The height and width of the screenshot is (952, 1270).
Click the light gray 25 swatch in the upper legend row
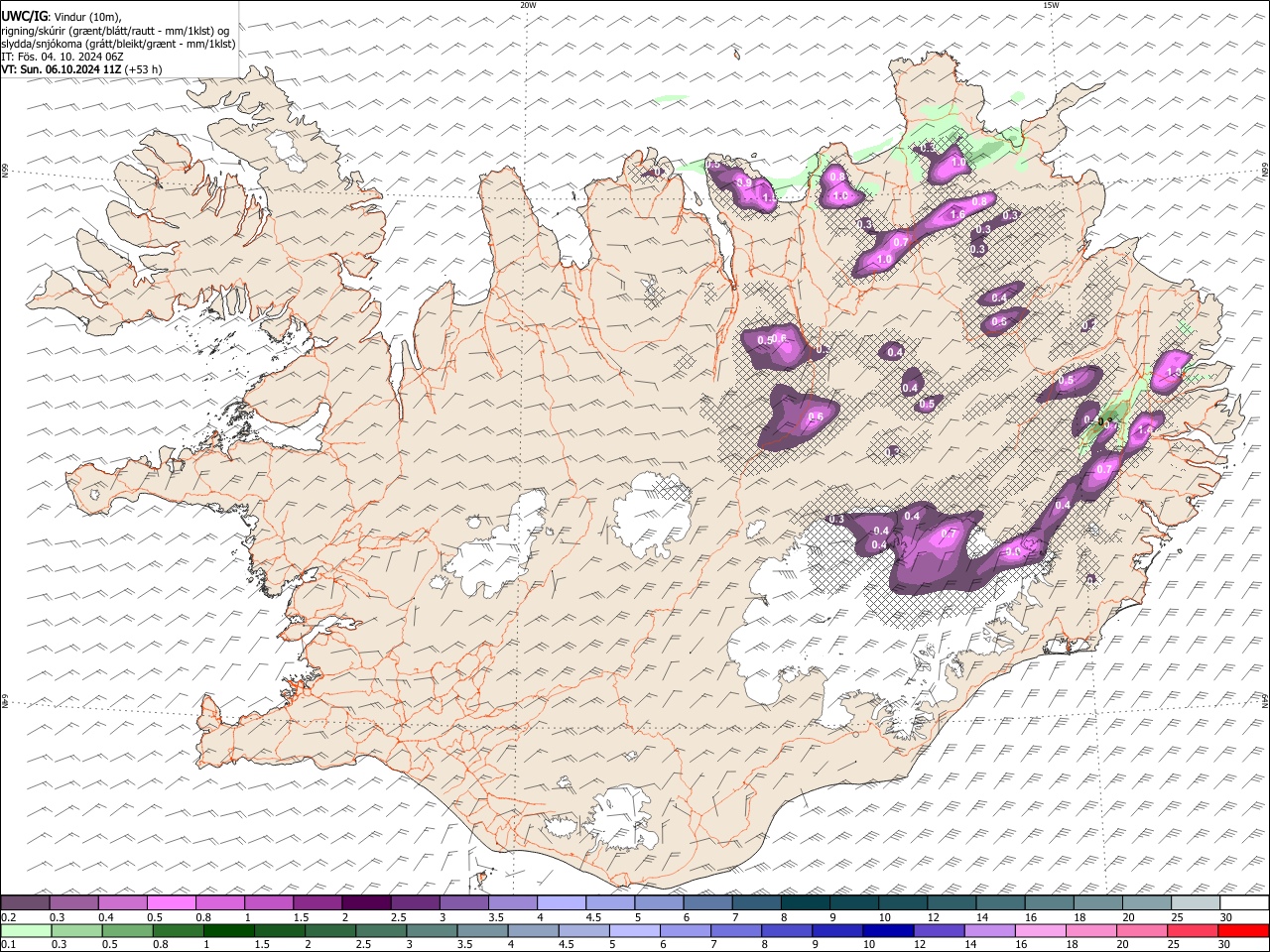click(1196, 903)
